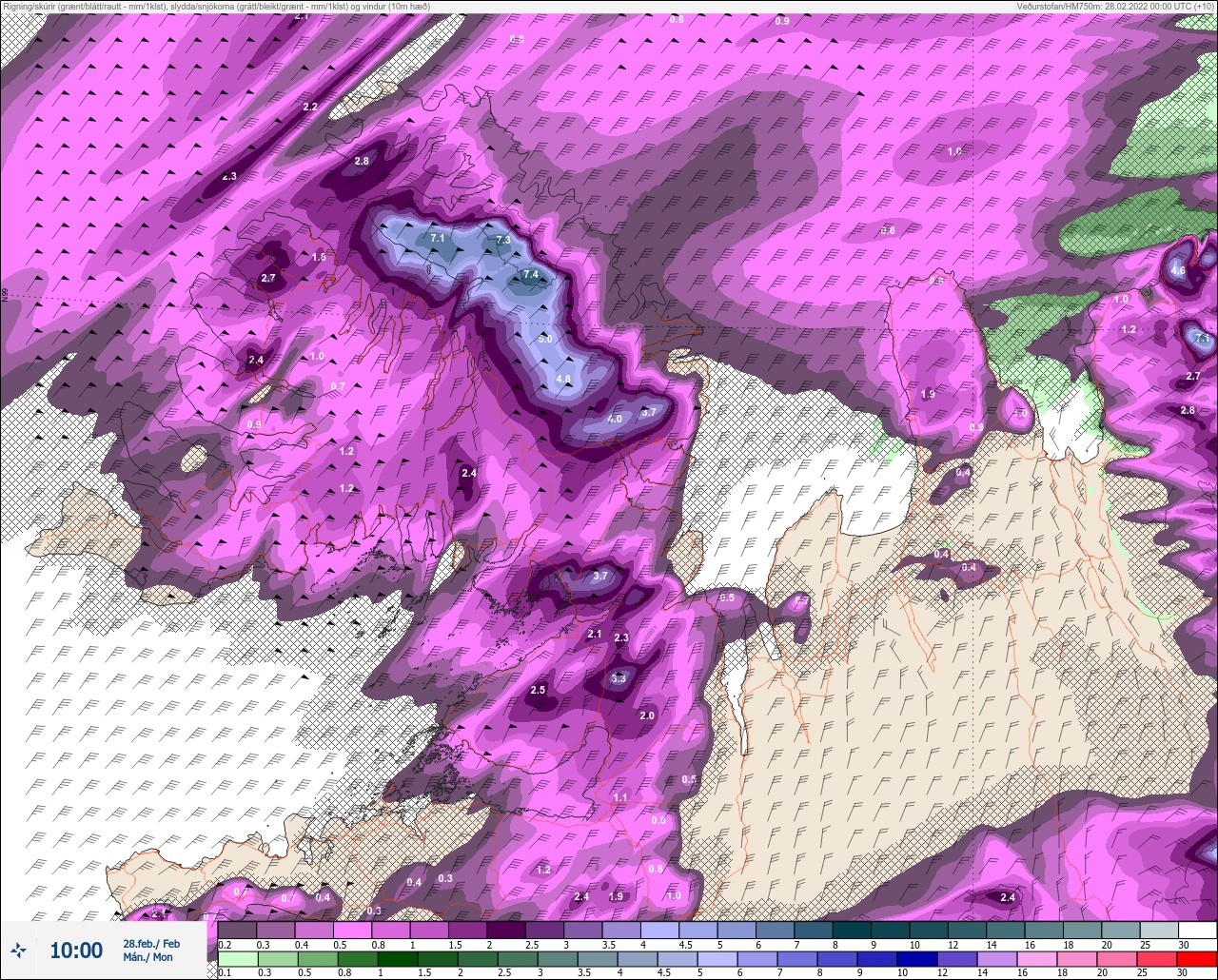
Task: Click the 4.0 precipitation value on map
Action: [x=614, y=419]
